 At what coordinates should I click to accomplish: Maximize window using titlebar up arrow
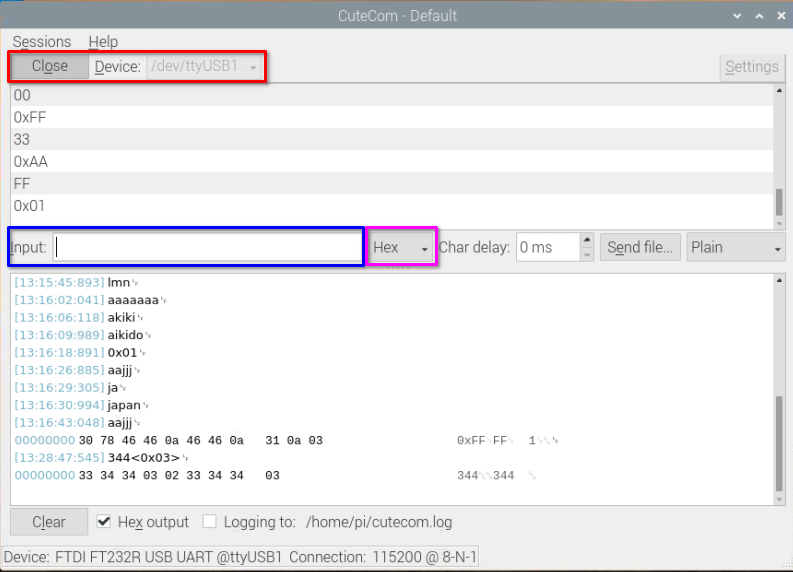759,16
